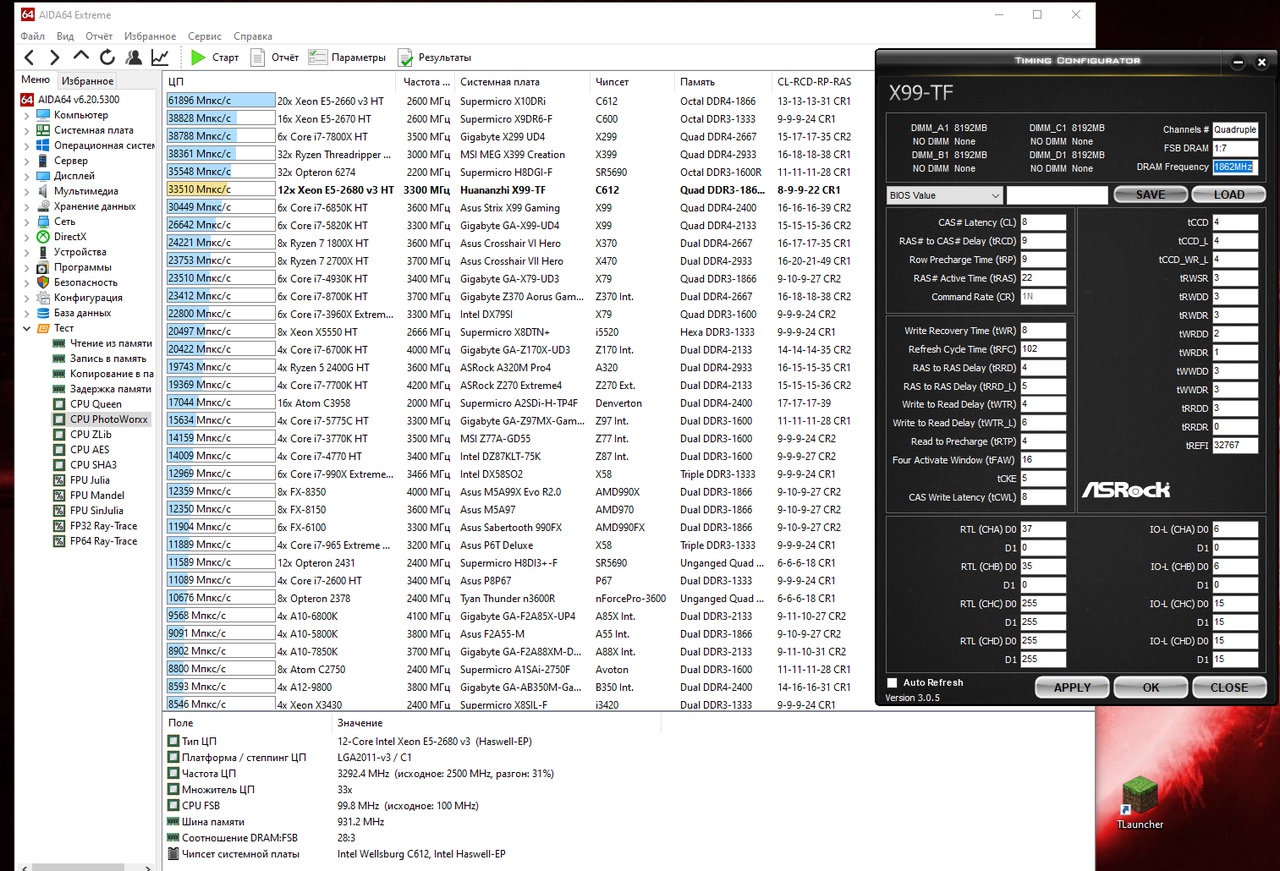The height and width of the screenshot is (871, 1280).
Task: Open the Отчёт toolbar report icon
Action: click(258, 57)
